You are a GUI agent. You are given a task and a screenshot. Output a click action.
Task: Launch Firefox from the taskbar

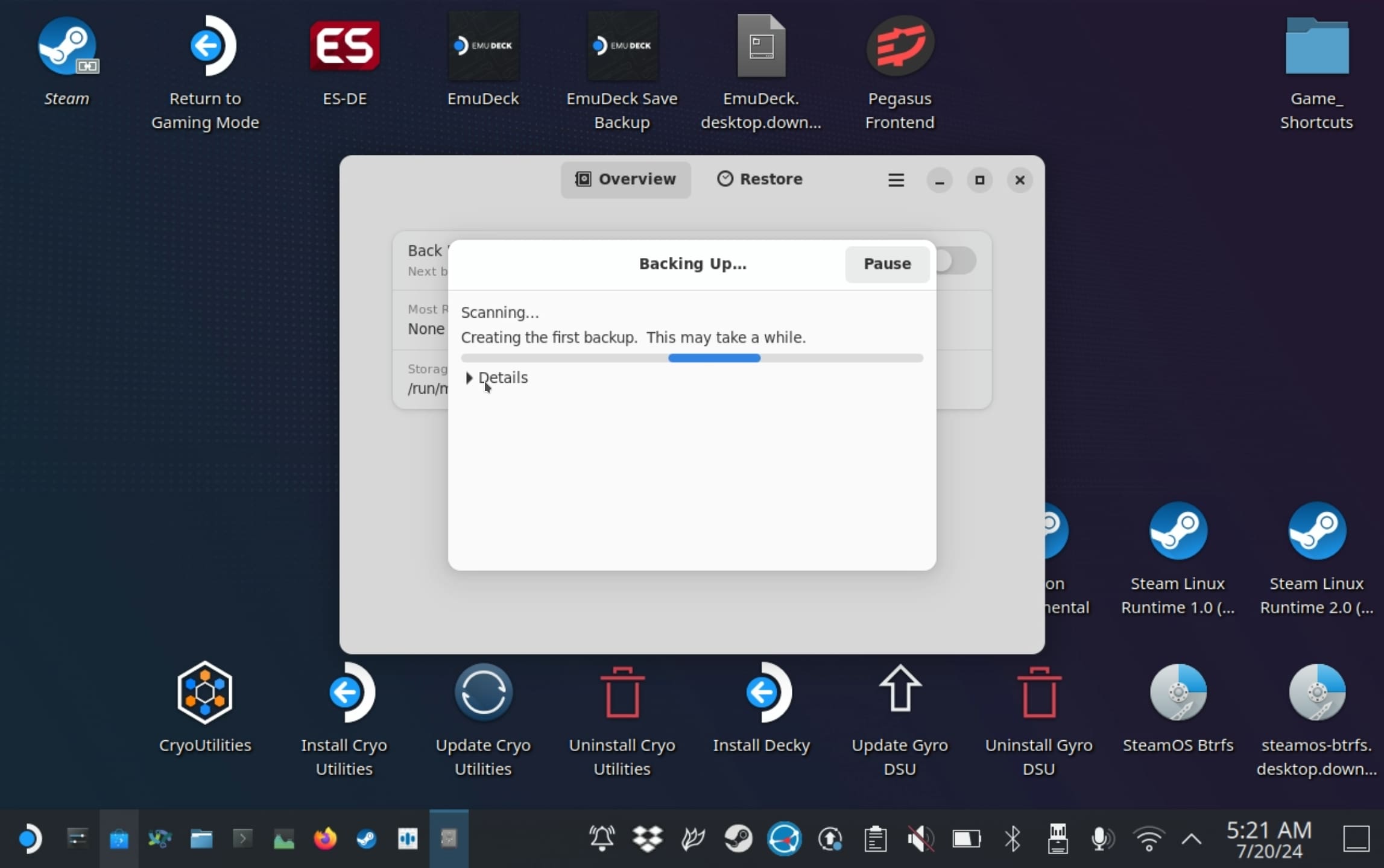click(x=325, y=838)
